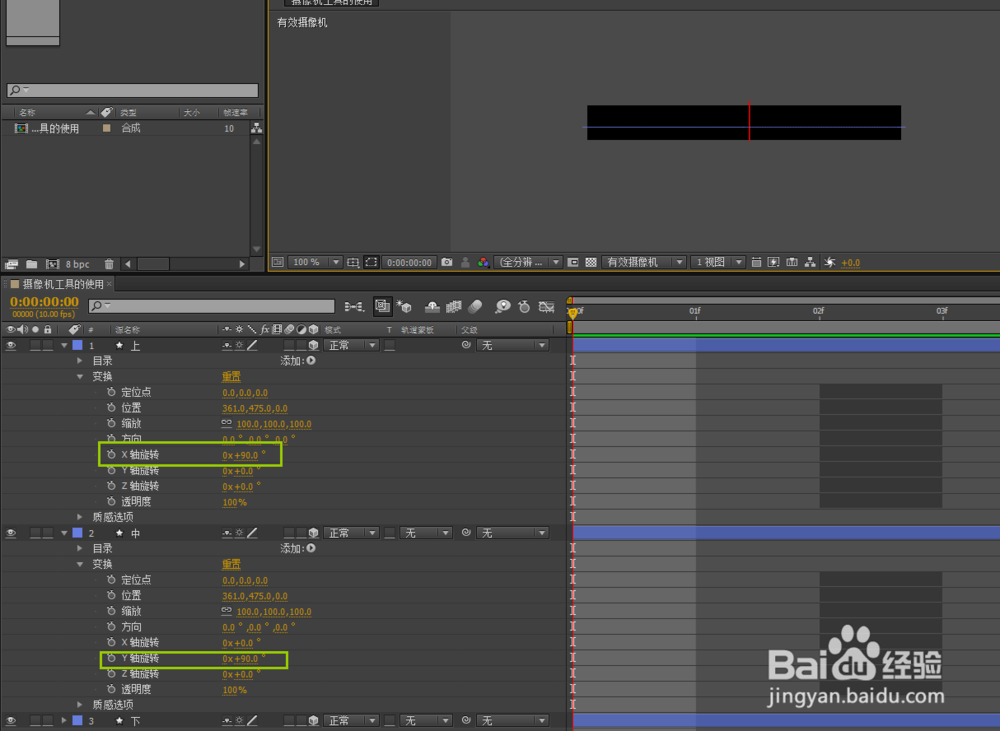Open the 1 视图 view layout dropdown

717,262
